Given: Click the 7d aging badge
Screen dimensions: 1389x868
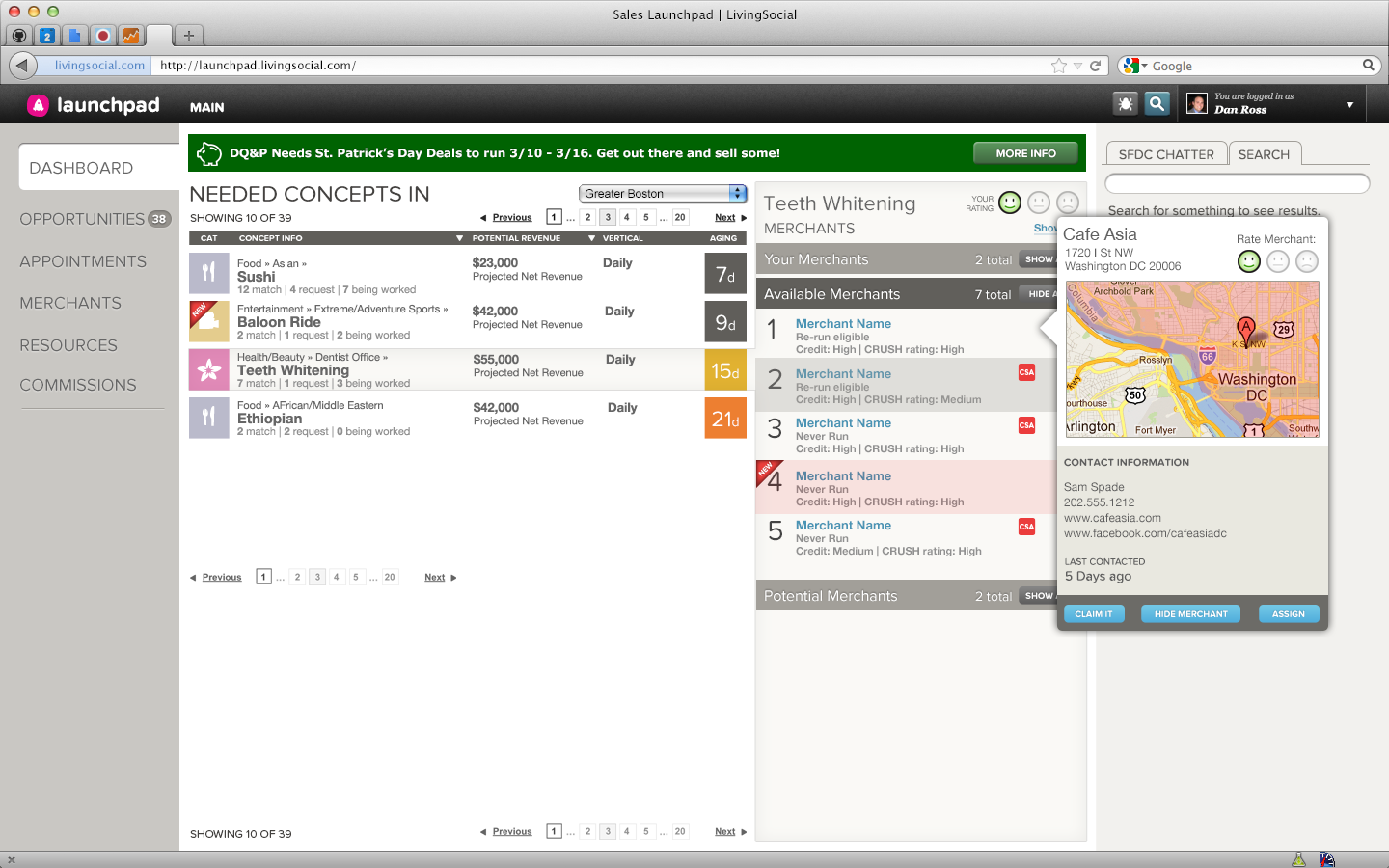Looking at the screenshot, I should click(x=725, y=274).
